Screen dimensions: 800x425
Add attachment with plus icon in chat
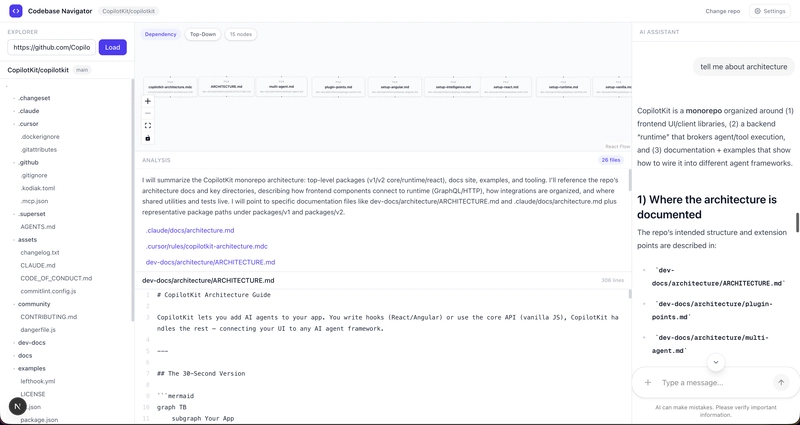tap(648, 382)
